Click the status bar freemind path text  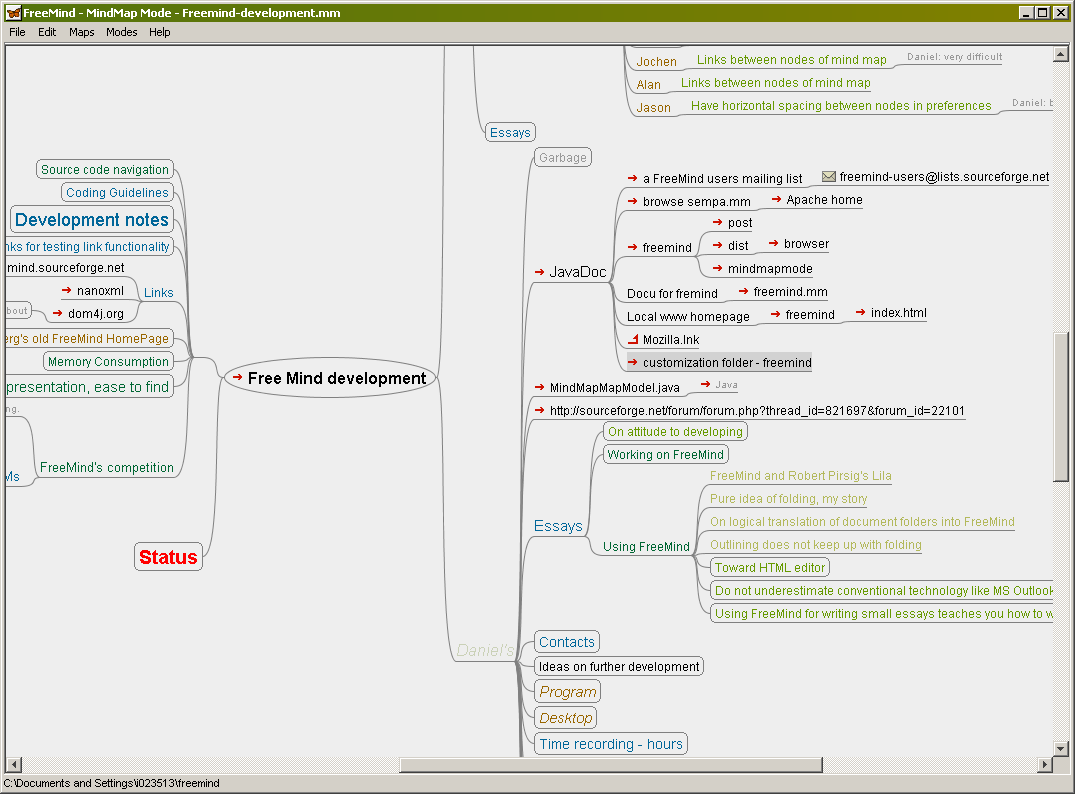[x=112, y=783]
